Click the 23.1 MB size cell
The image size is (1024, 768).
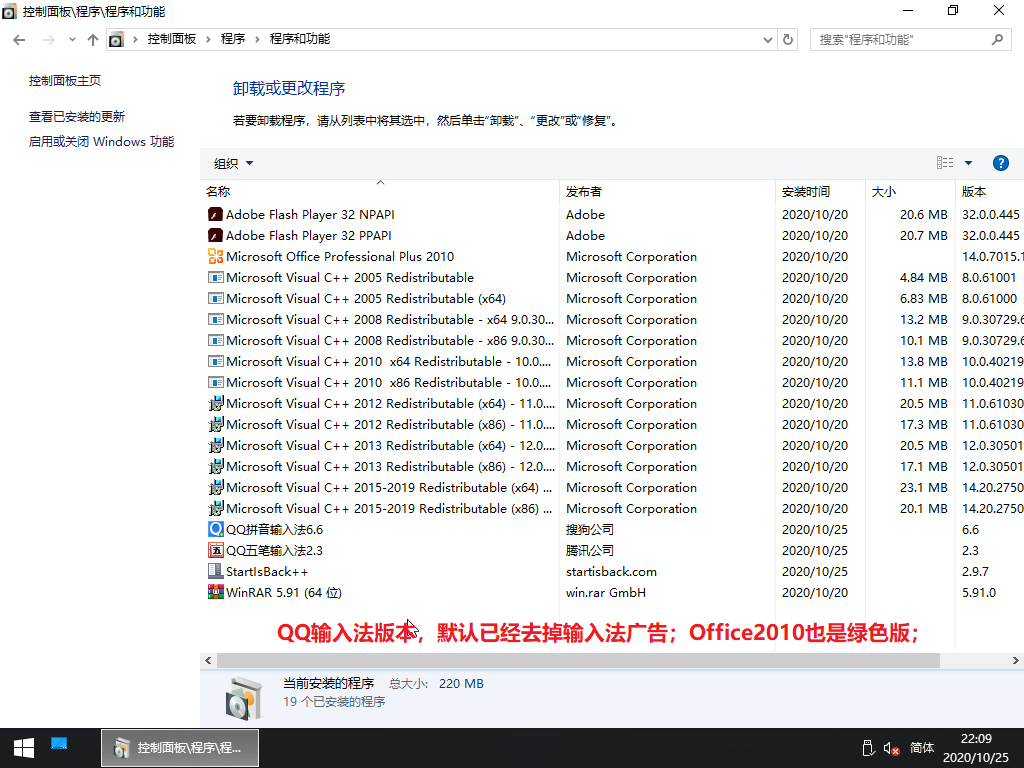(x=923, y=487)
